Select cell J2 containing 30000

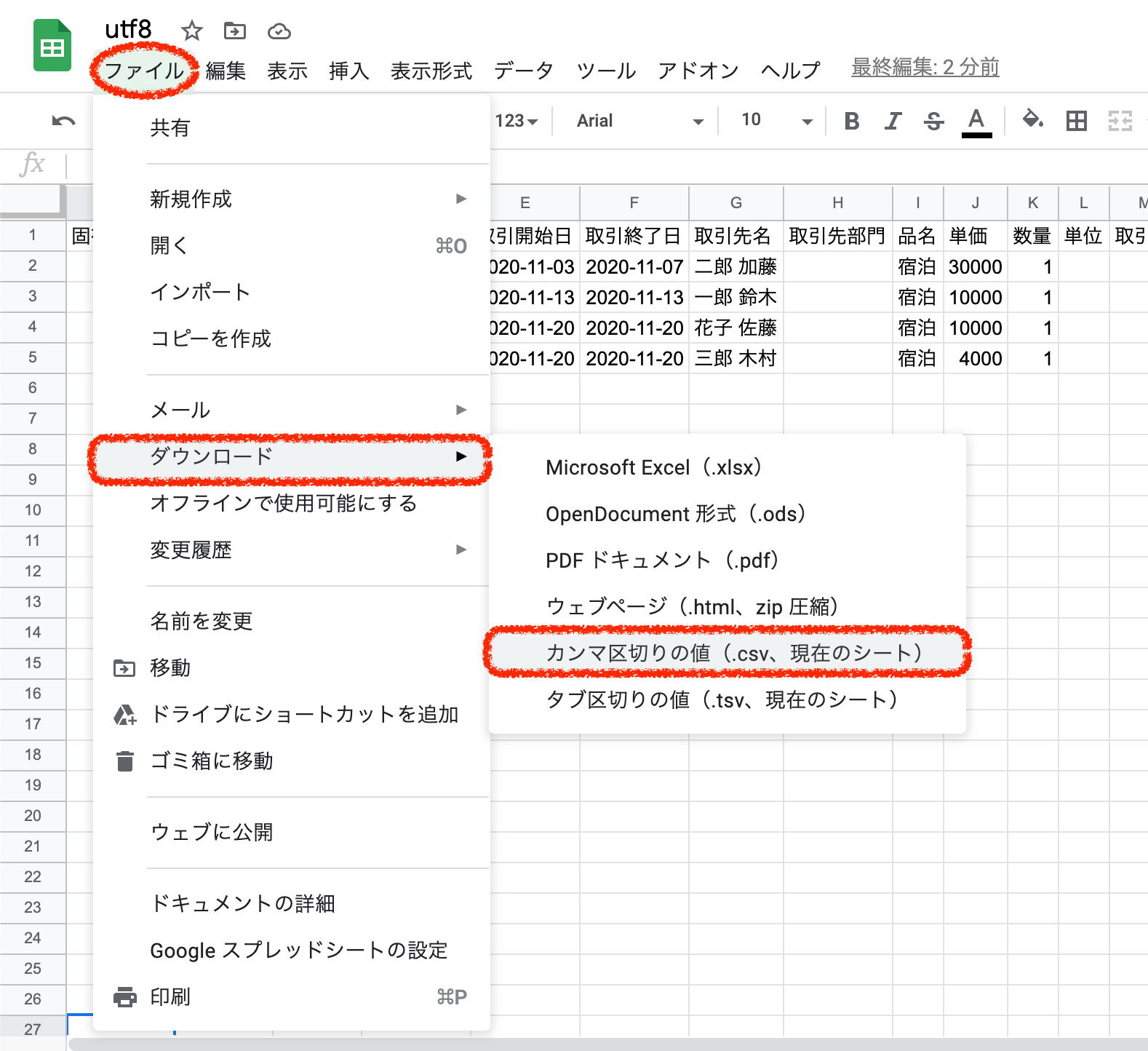click(975, 267)
